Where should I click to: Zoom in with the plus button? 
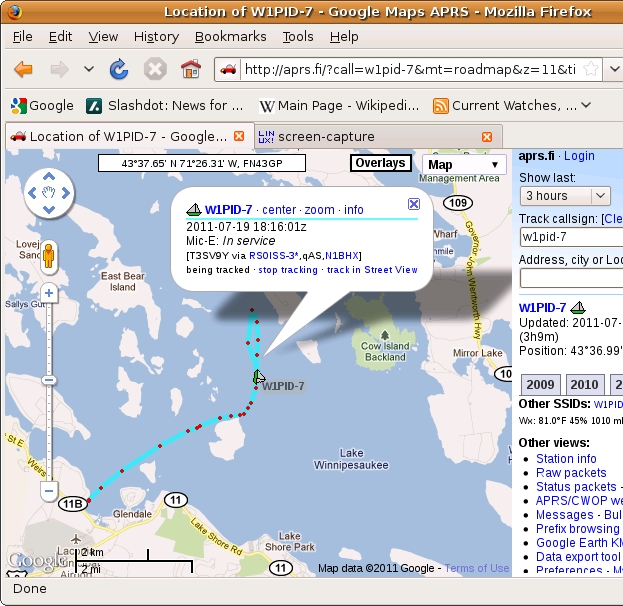click(x=49, y=293)
